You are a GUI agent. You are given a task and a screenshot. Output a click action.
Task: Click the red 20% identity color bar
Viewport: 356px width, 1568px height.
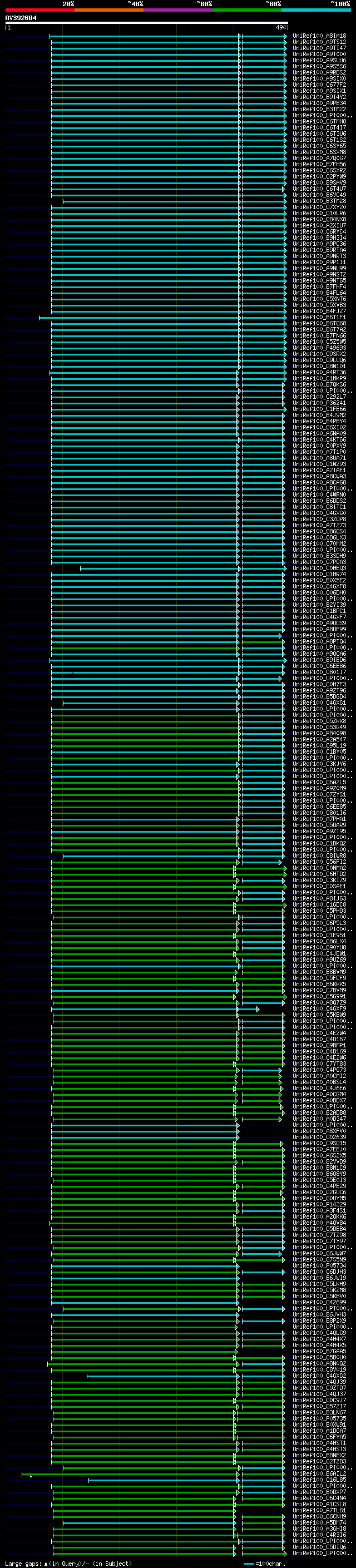tap(39, 10)
